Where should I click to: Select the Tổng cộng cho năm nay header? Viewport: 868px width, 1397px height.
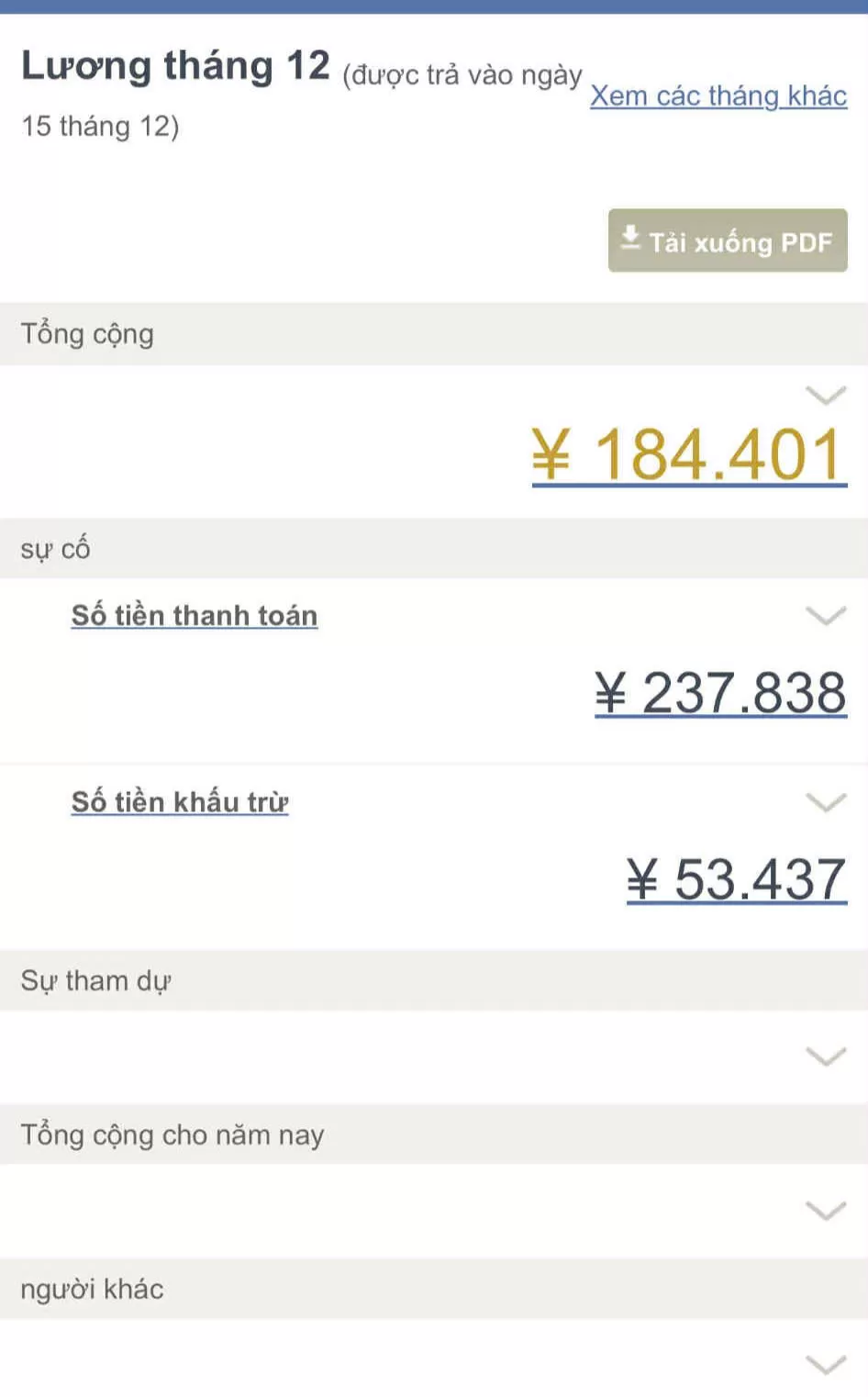pyautogui.click(x=172, y=1135)
